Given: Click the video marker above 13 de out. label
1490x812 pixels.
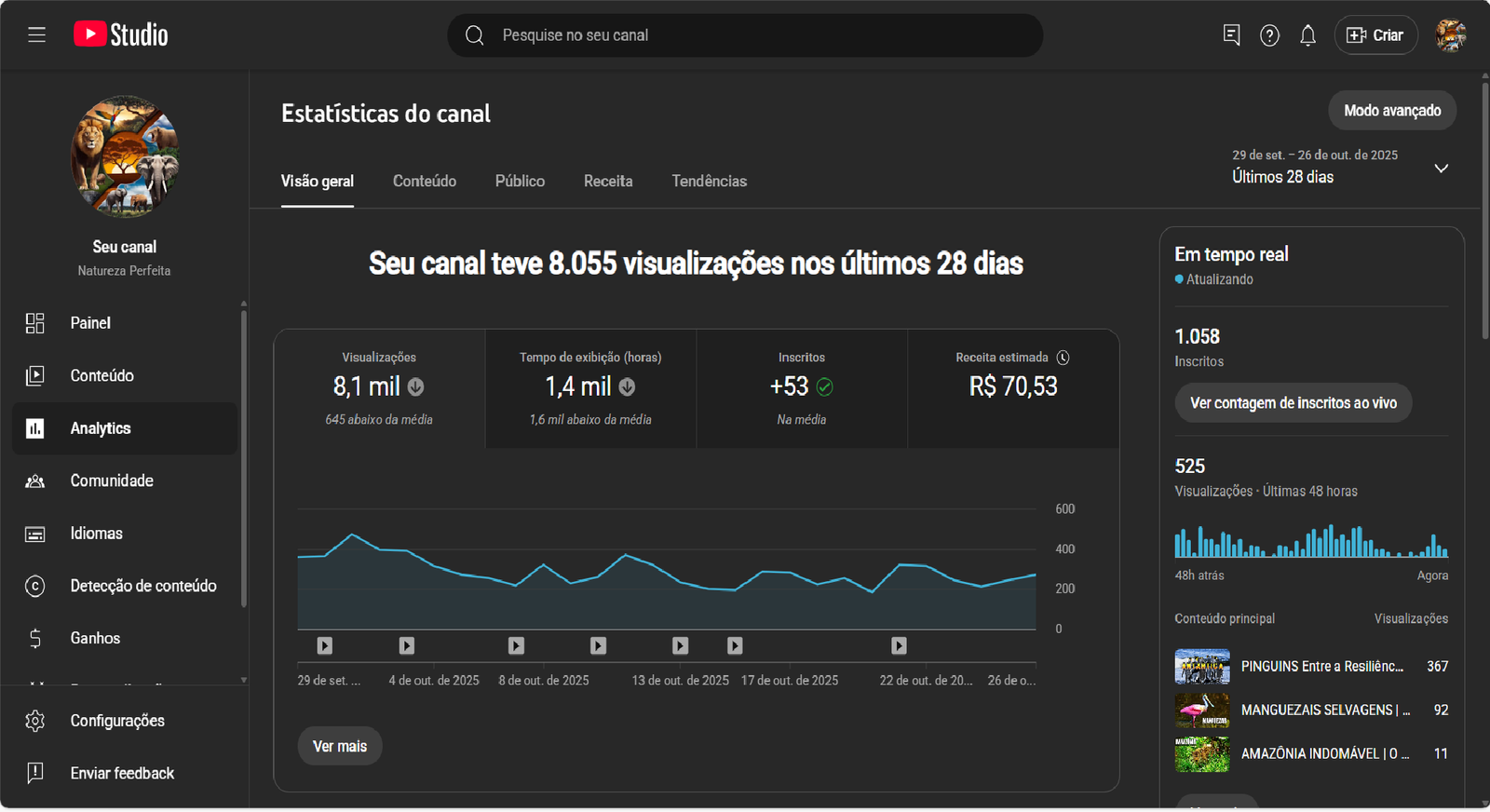Looking at the screenshot, I should click(x=681, y=645).
